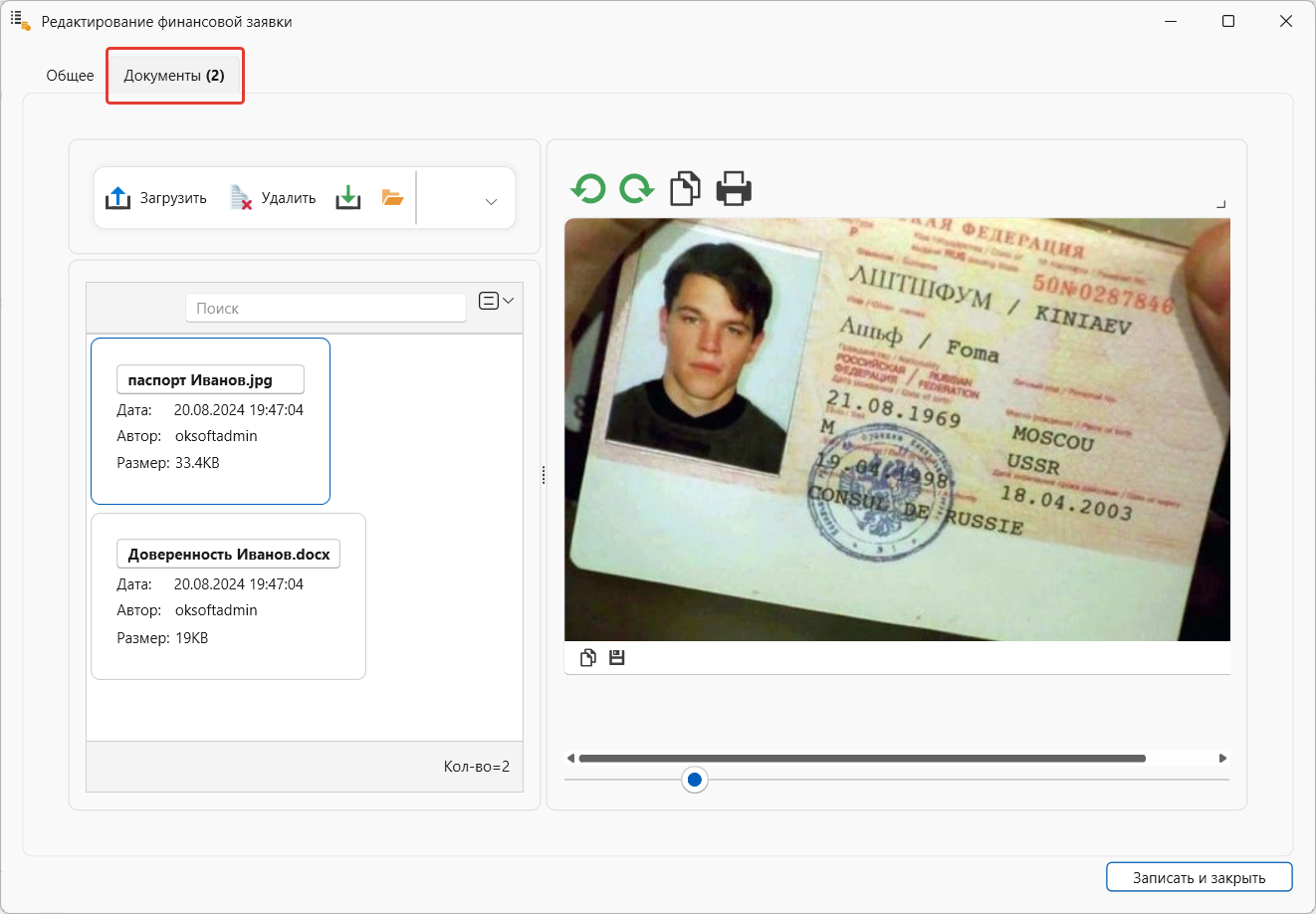
Task: Open the Документы (2) tab
Action: [x=174, y=75]
